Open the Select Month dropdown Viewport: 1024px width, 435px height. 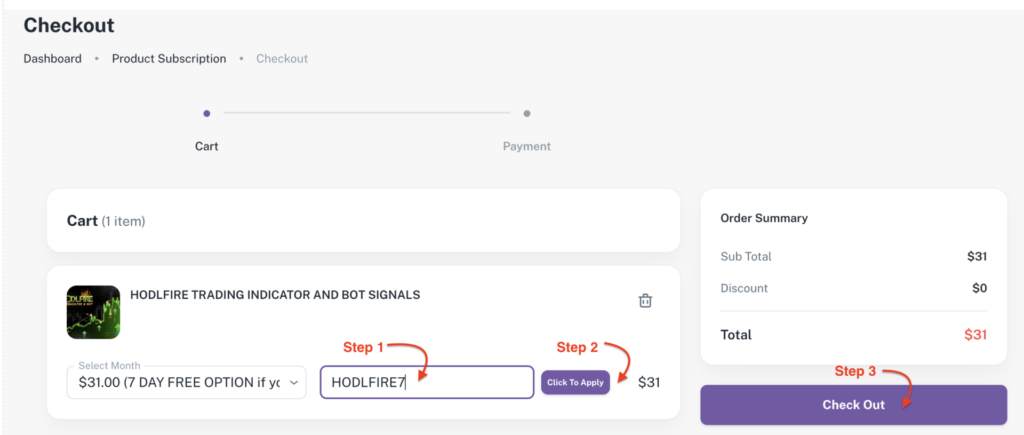click(x=186, y=382)
